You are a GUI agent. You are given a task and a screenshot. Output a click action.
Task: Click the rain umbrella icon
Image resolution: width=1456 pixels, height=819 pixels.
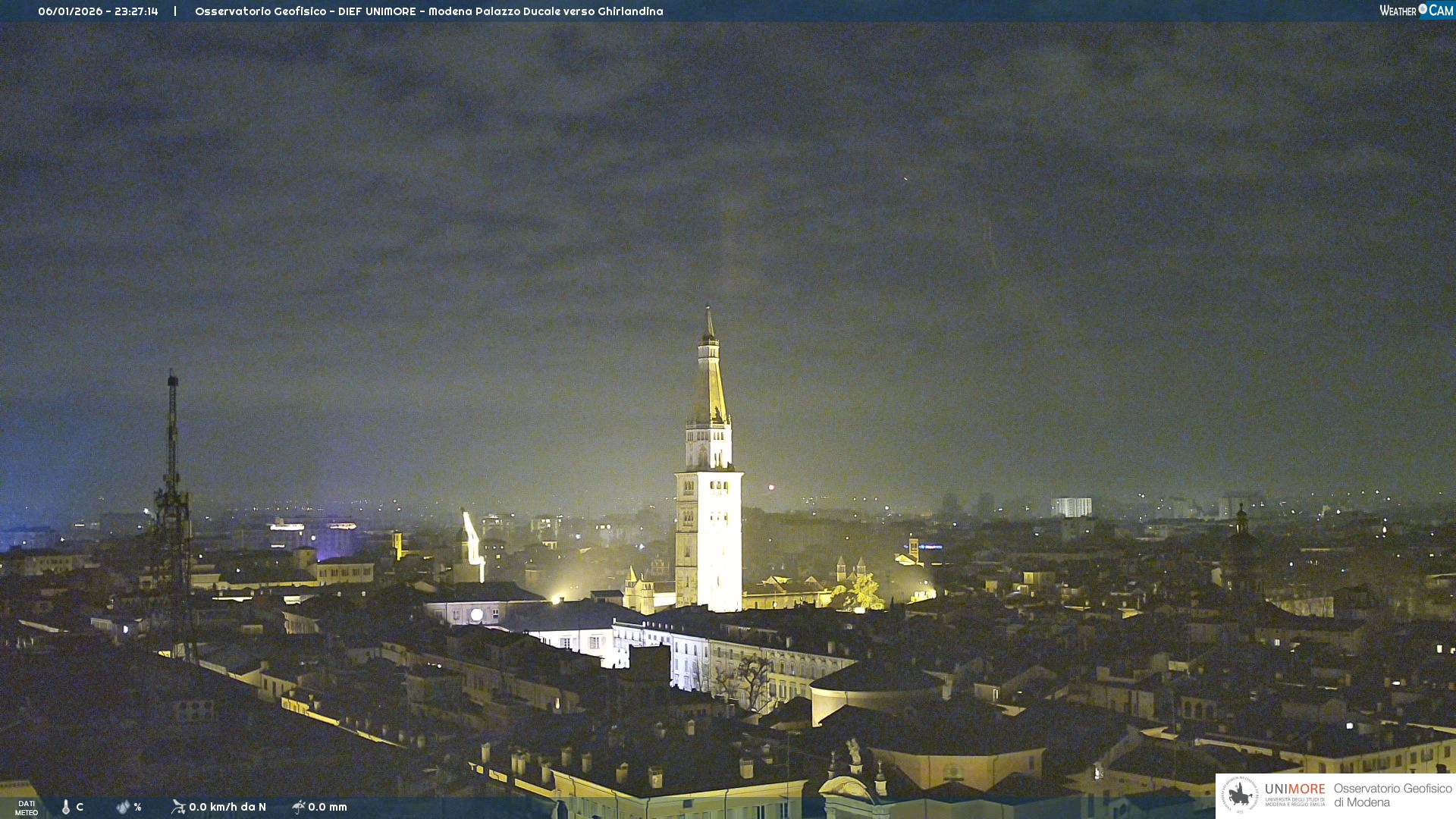298,807
